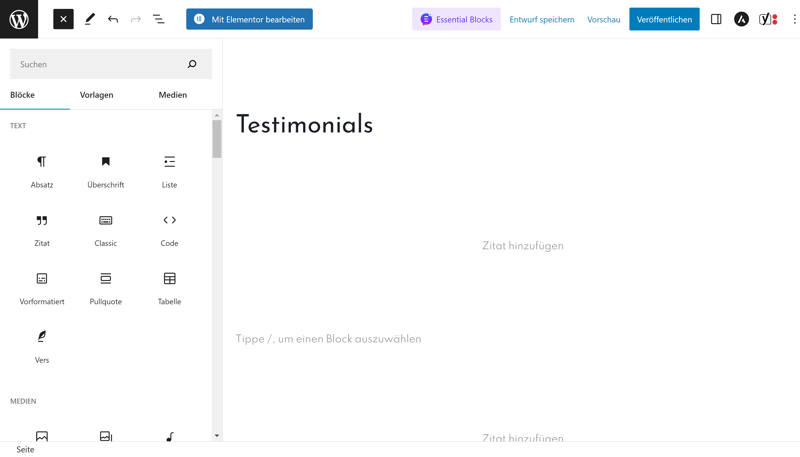The height and width of the screenshot is (457, 800).
Task: Click the Veröffentlichen button
Action: tap(664, 19)
